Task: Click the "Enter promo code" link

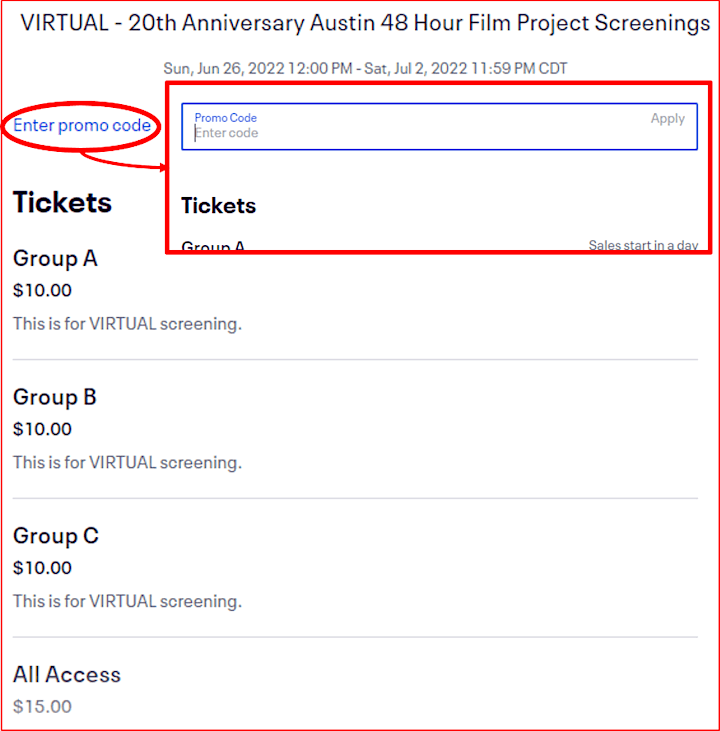Action: (82, 125)
